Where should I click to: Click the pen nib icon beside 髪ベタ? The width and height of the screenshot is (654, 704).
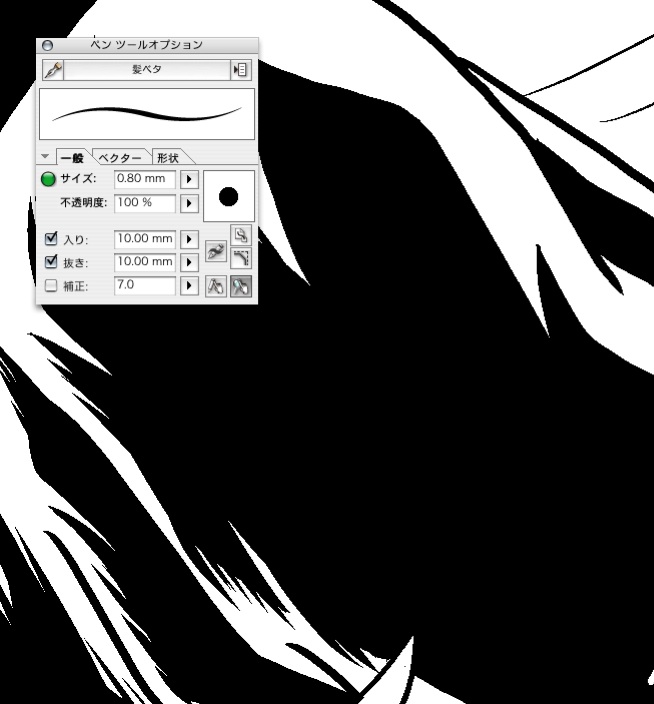(53, 70)
